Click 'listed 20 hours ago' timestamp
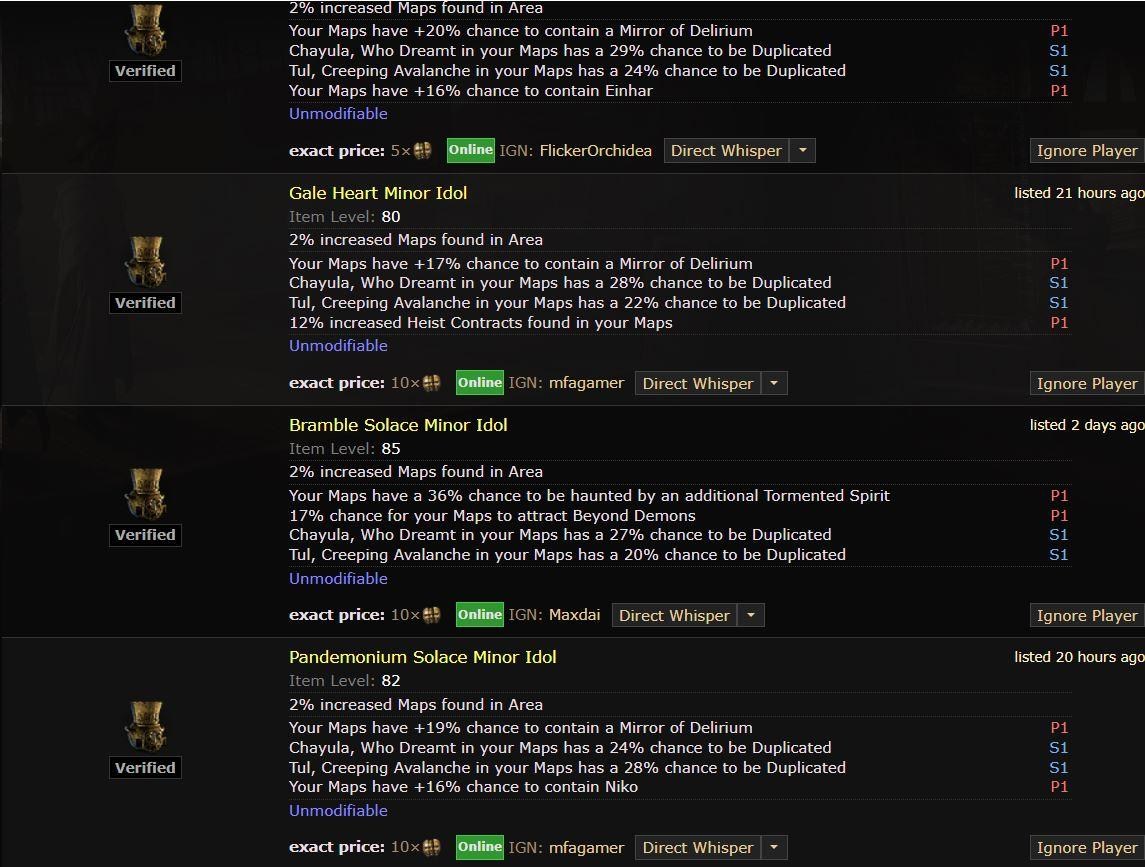 (1079, 657)
